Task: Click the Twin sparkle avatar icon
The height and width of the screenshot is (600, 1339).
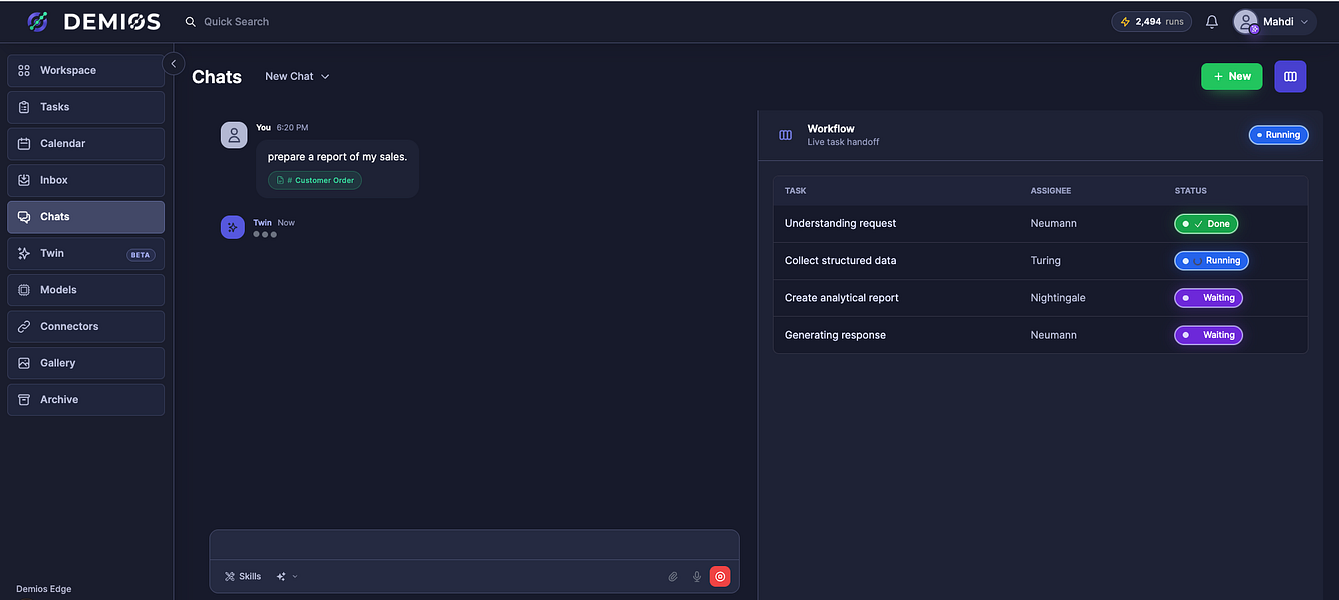Action: [x=233, y=227]
